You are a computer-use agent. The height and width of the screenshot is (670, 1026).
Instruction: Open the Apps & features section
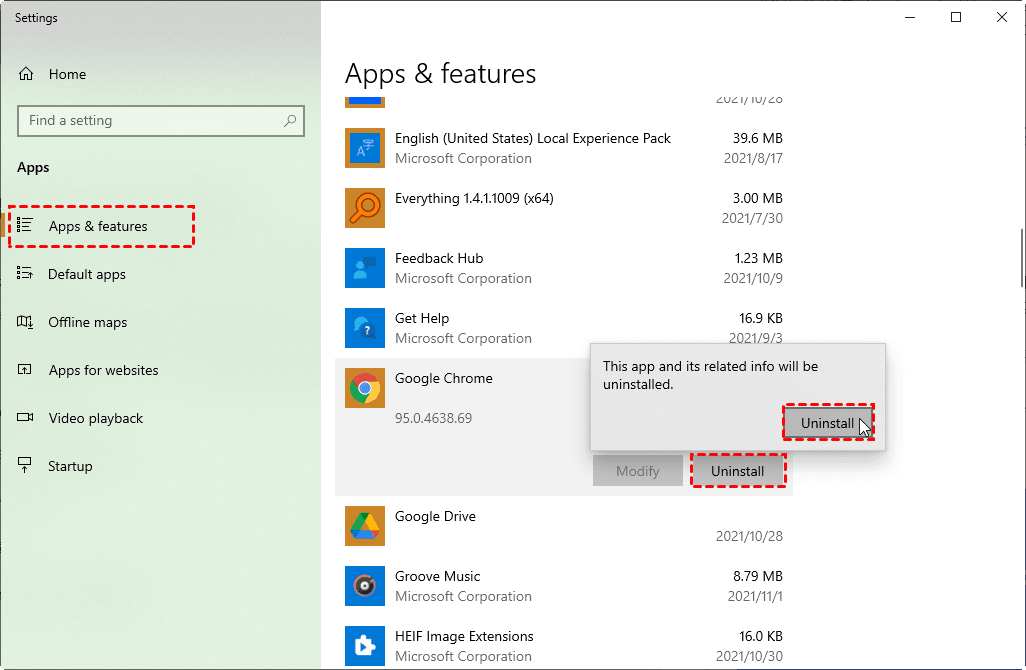coord(98,226)
